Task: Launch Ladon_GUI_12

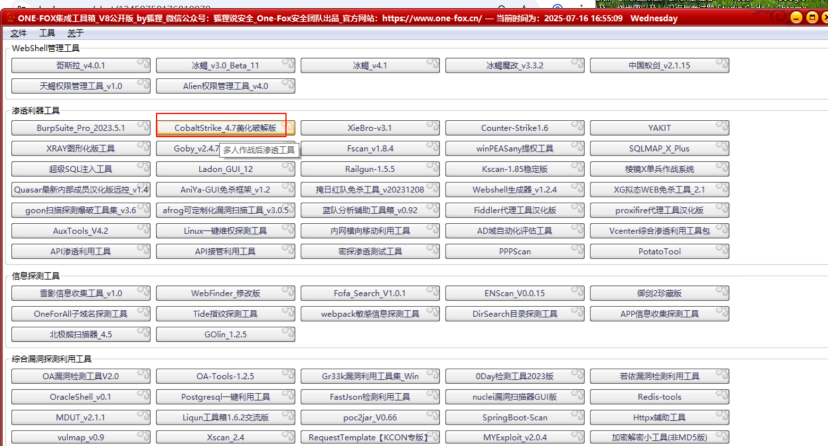Action: coord(226,169)
